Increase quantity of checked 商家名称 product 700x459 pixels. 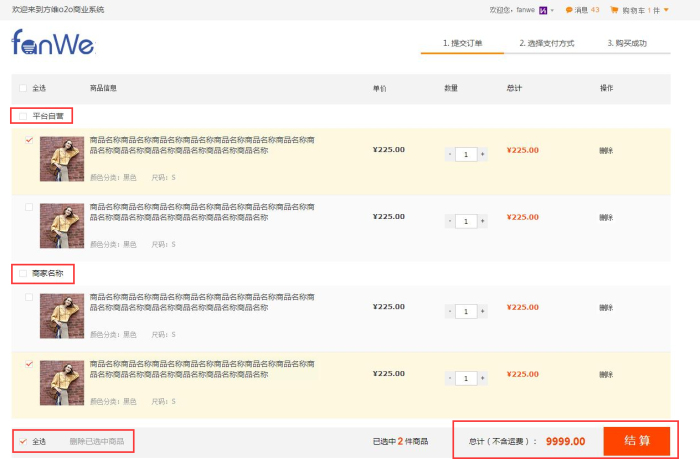click(x=483, y=379)
